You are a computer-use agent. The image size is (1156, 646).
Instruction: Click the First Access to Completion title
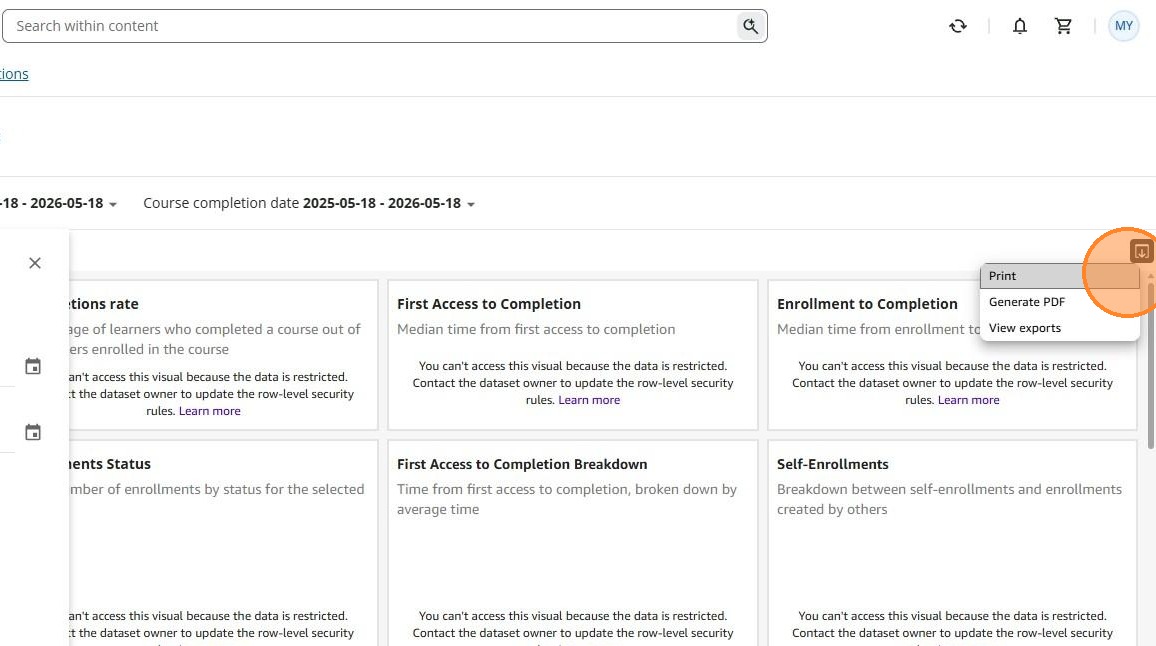pos(489,304)
